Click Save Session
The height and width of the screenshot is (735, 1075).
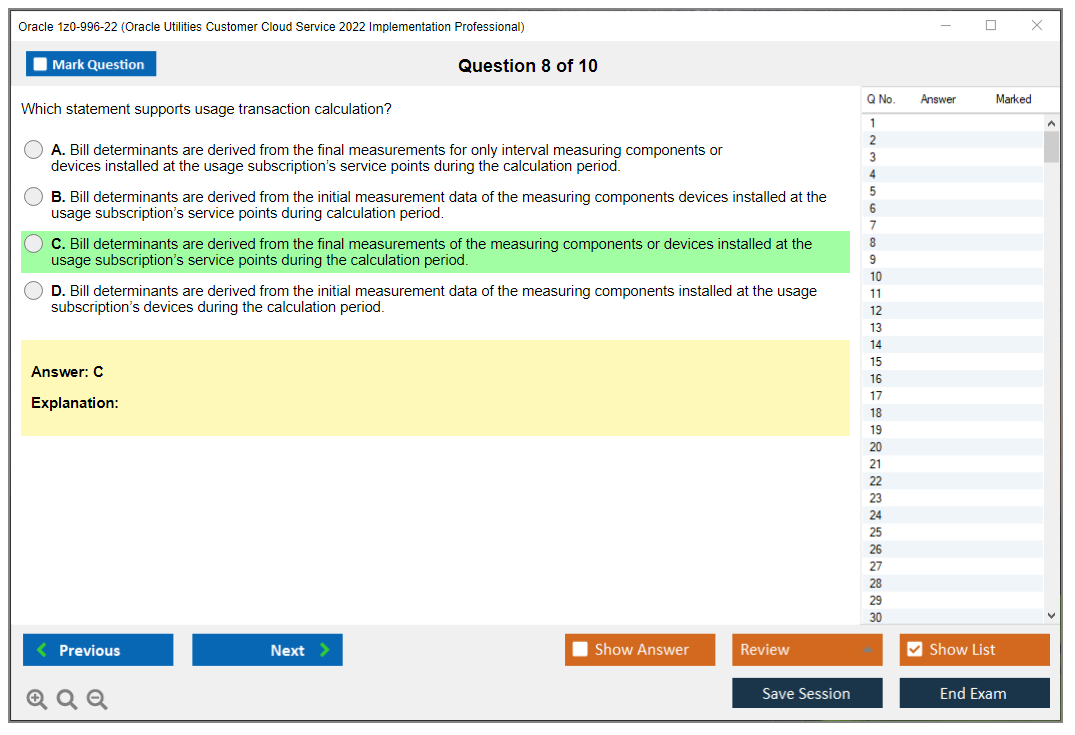click(806, 693)
